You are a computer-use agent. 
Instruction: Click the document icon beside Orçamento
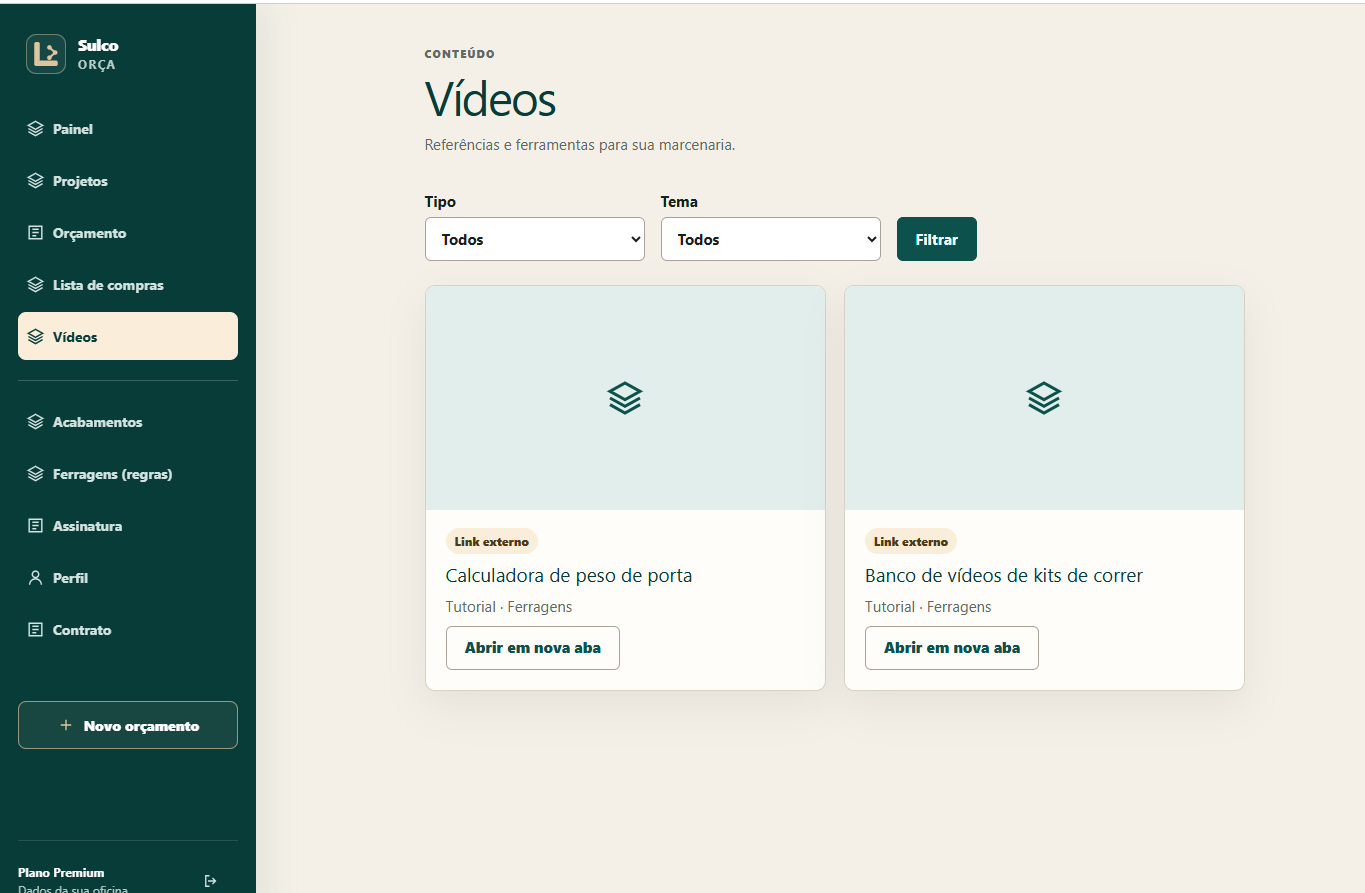tap(36, 233)
